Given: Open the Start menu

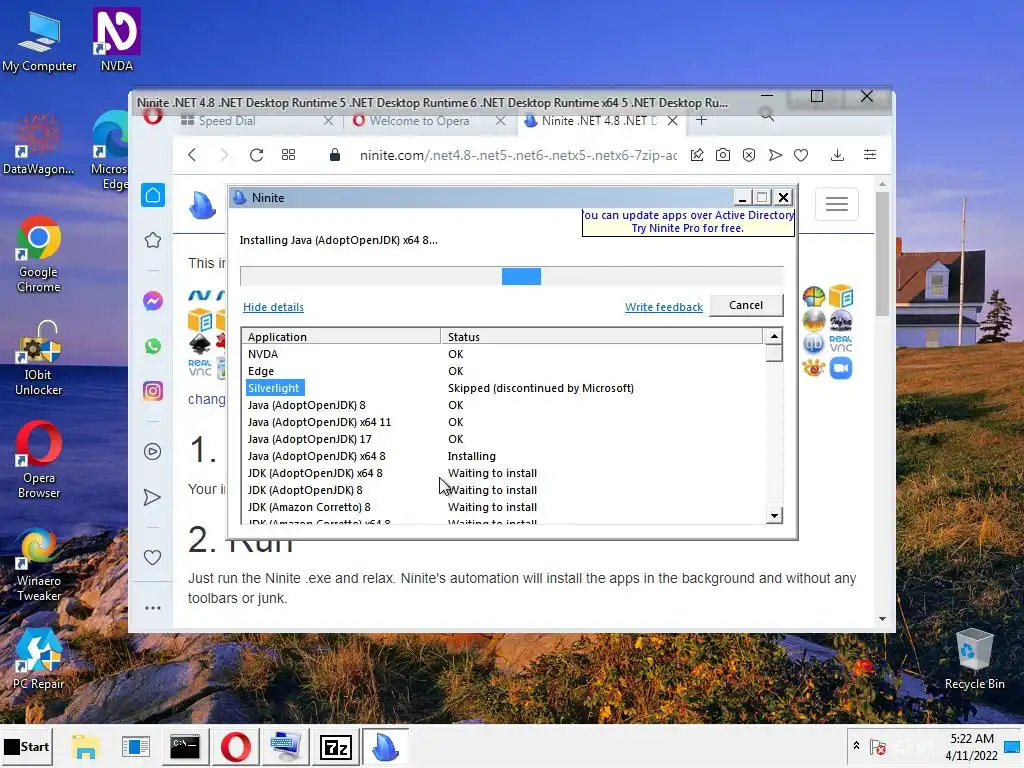Looking at the screenshot, I should click(x=27, y=746).
